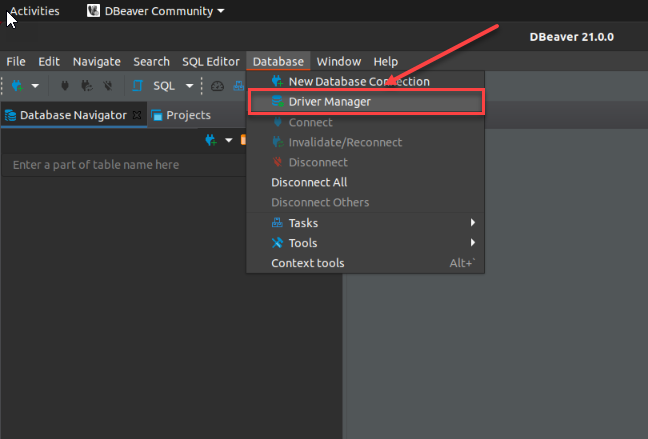Click the Invalidate/Reconnect icon in main toolbar
The width and height of the screenshot is (648, 439).
(x=86, y=87)
